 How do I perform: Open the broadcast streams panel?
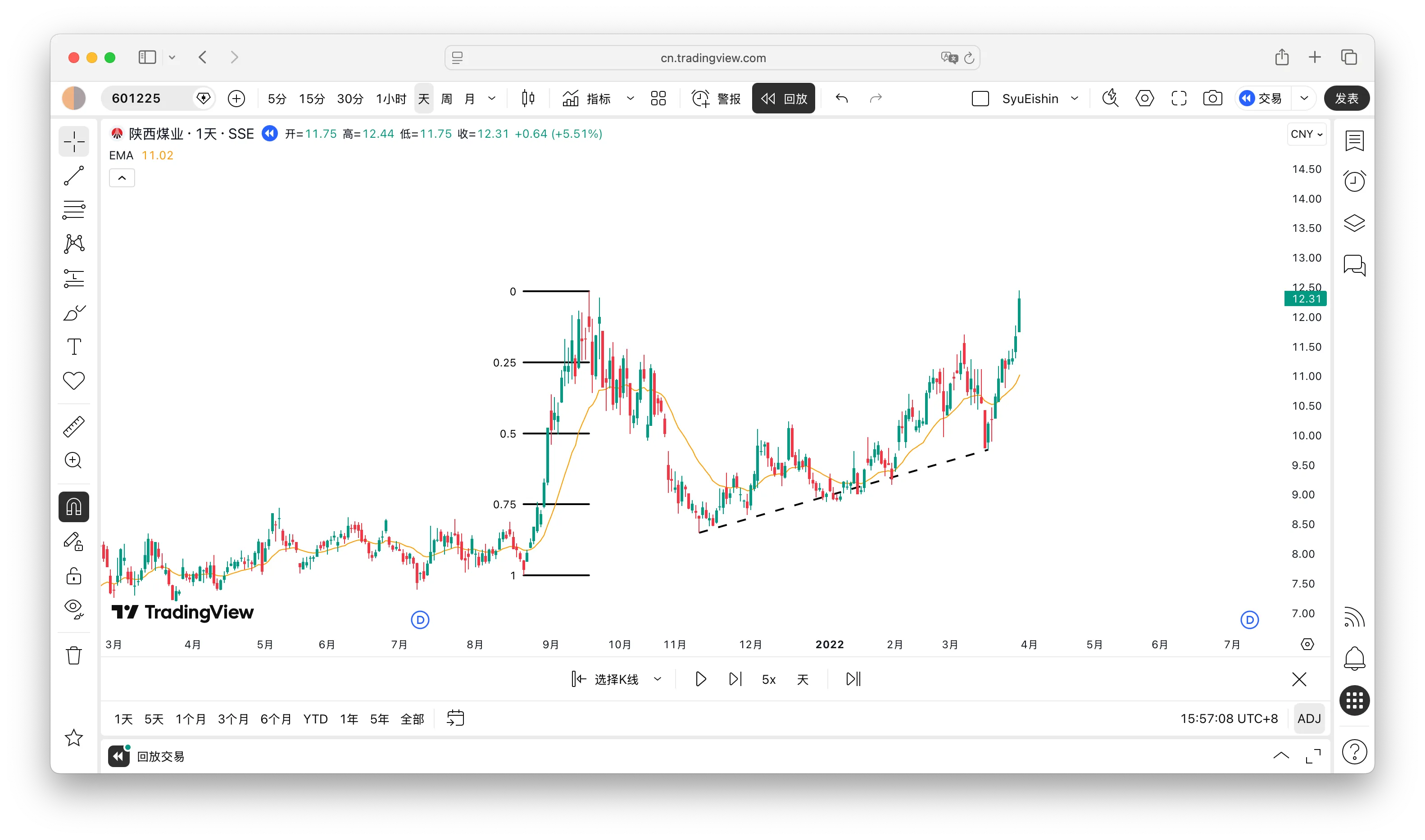[x=1355, y=617]
